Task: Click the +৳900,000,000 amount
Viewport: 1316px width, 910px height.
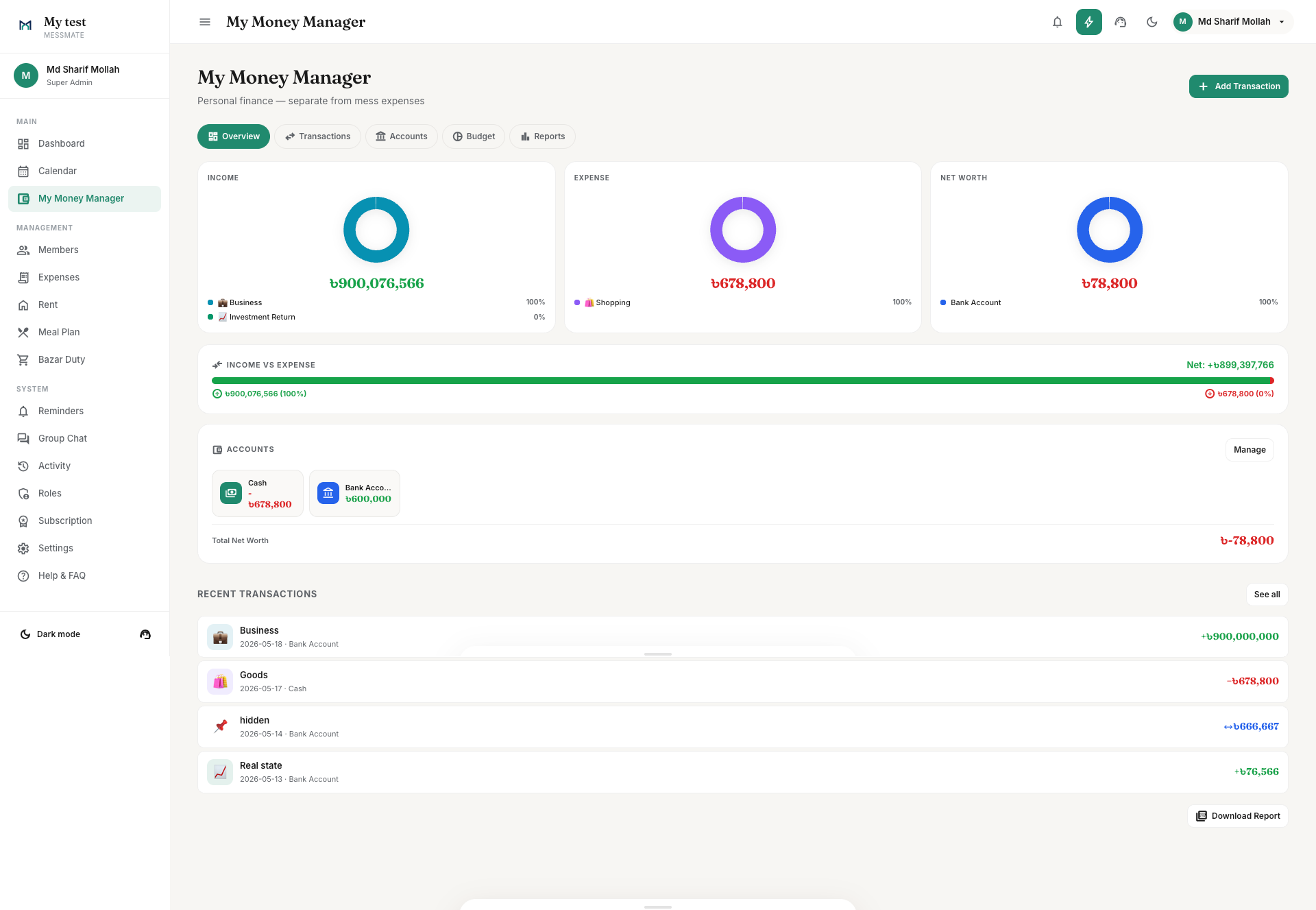Action: pos(1239,636)
